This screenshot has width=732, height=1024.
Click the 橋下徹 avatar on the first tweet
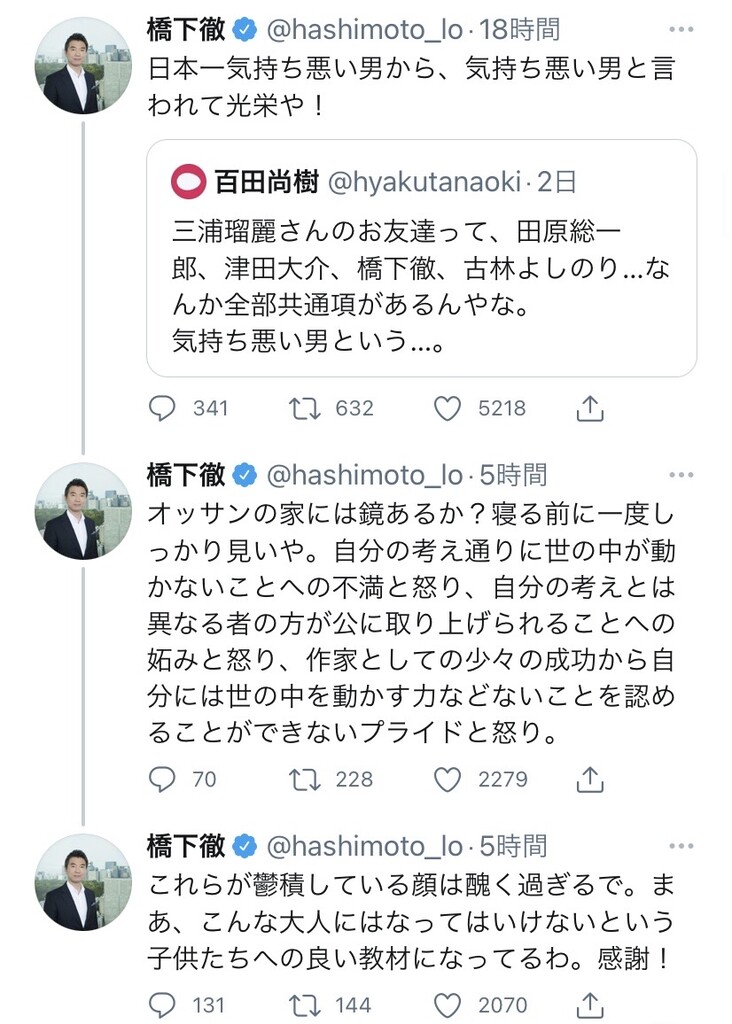pos(83,65)
